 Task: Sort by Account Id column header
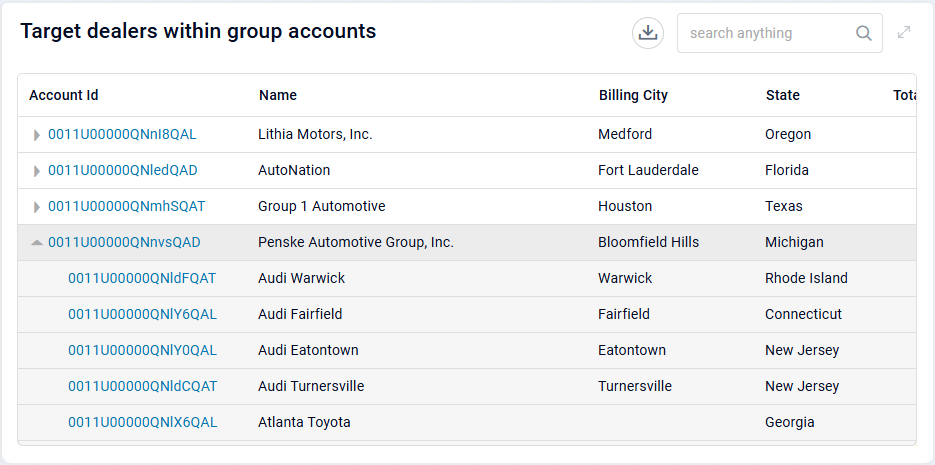coord(64,96)
